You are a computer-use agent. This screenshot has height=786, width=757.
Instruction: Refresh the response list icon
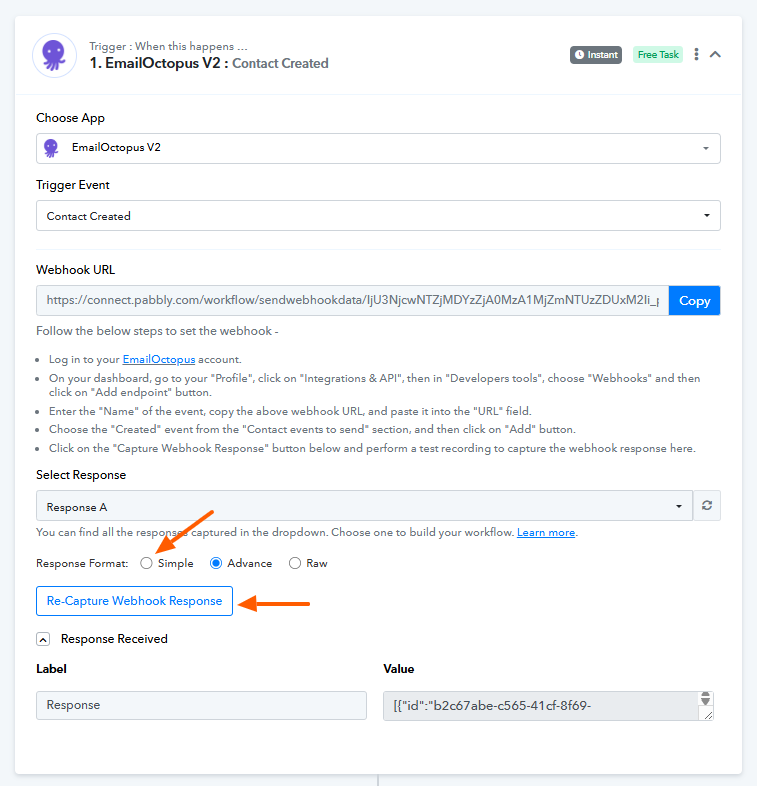click(707, 506)
